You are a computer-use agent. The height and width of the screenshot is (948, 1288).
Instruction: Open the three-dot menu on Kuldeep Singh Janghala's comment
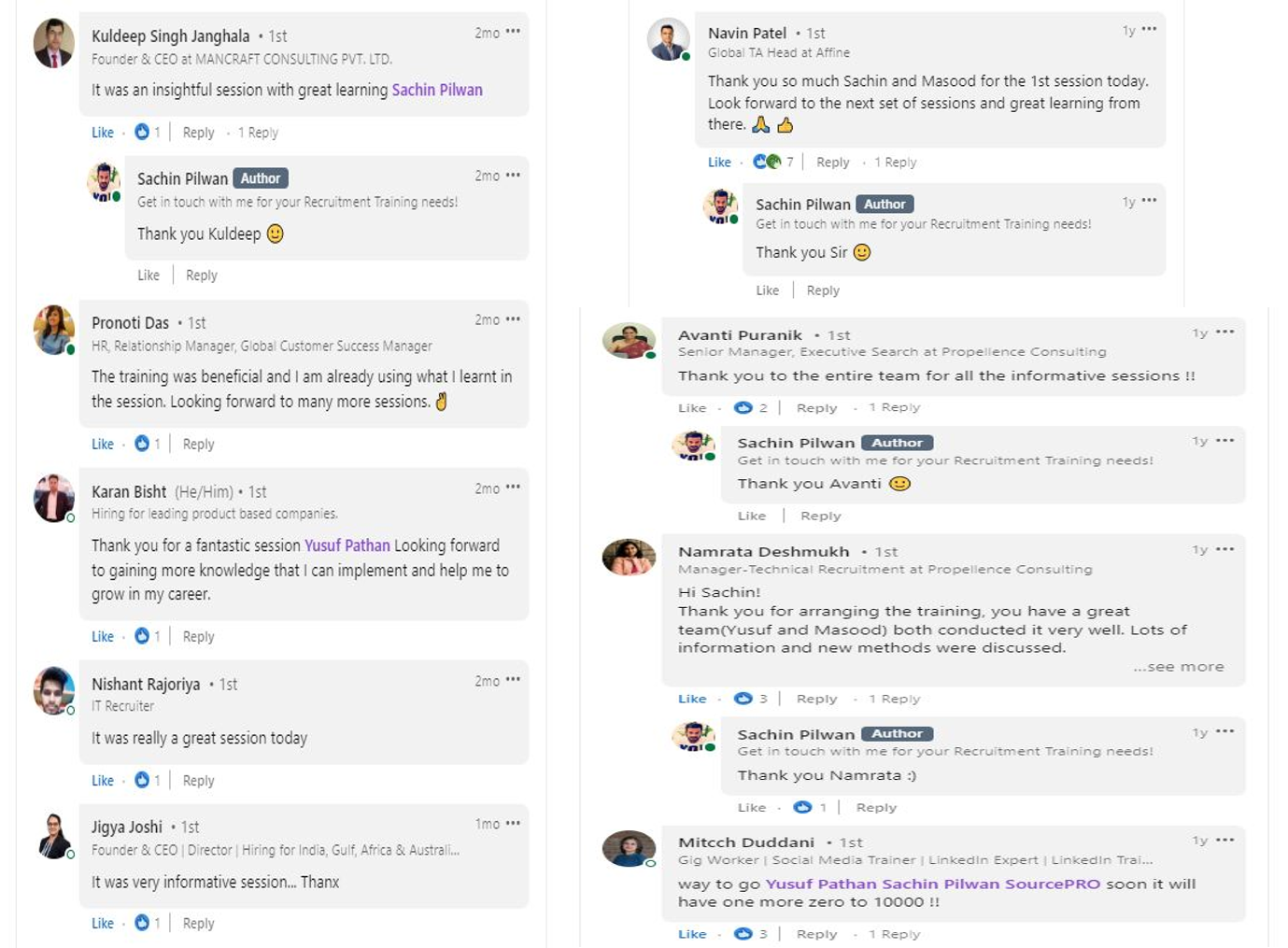513,32
